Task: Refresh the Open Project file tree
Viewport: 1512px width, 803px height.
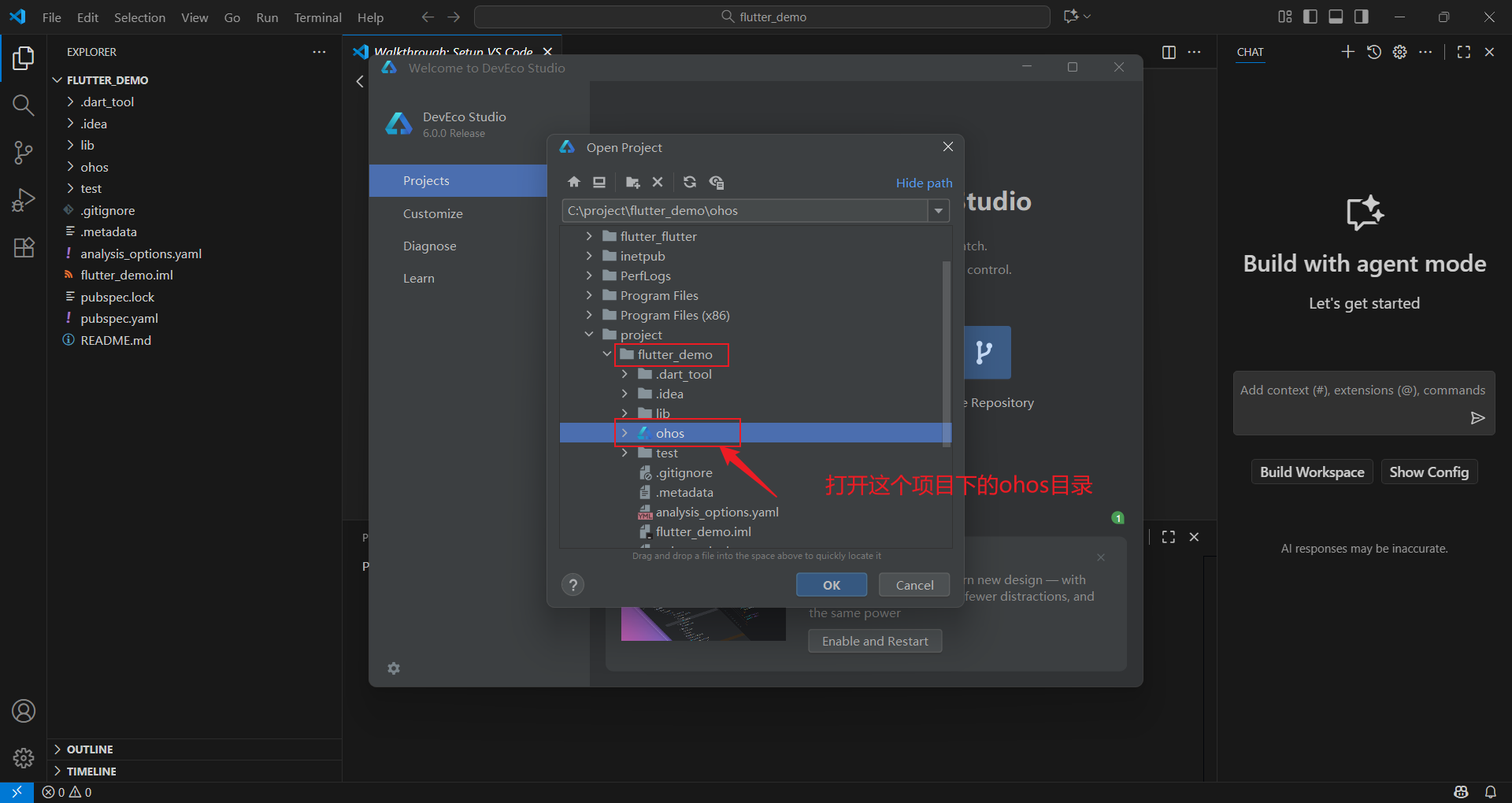Action: pyautogui.click(x=690, y=183)
